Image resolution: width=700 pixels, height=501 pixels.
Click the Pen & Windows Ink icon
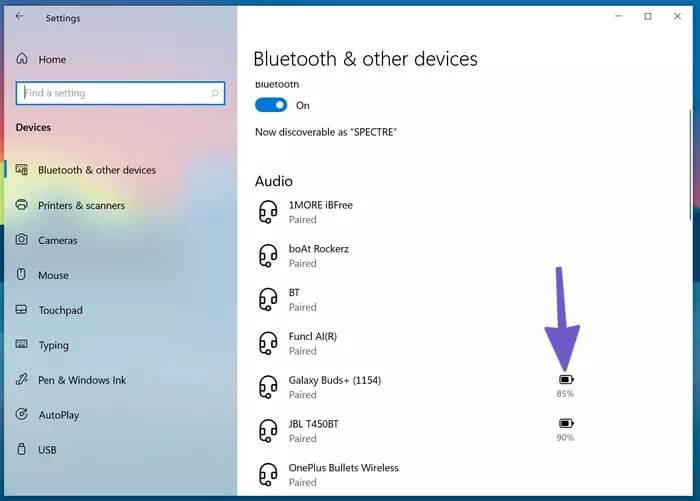tap(21, 379)
